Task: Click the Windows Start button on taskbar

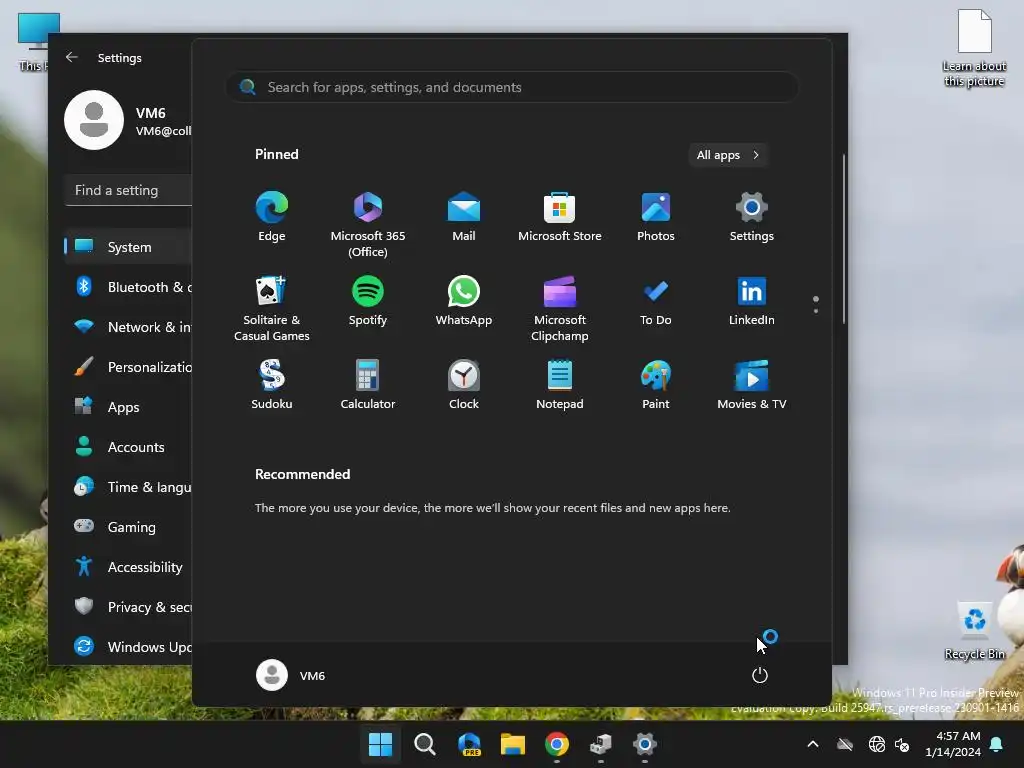Action: click(381, 744)
